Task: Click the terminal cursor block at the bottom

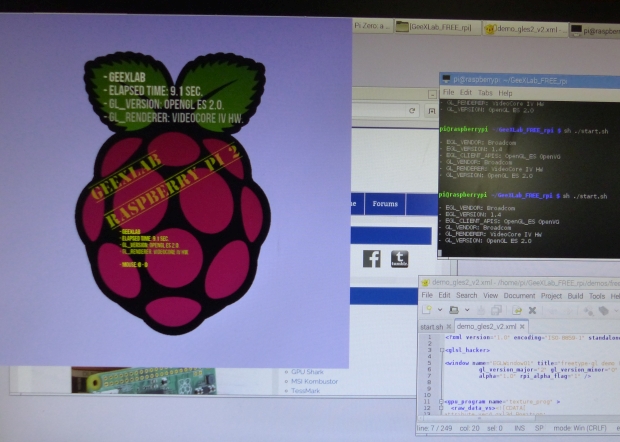Action: pyautogui.click(x=440, y=253)
